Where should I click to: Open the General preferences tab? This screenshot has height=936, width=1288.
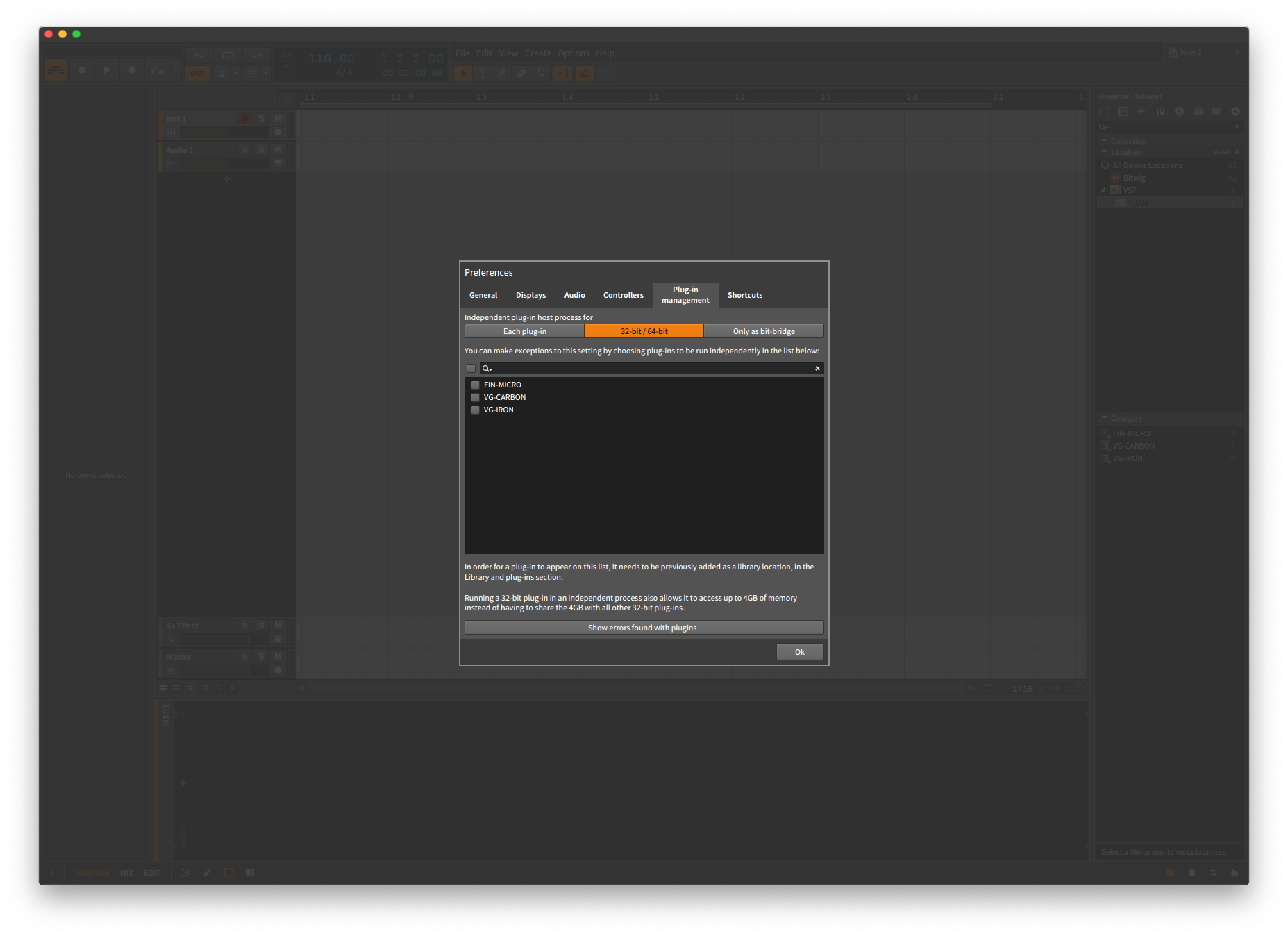tap(483, 295)
